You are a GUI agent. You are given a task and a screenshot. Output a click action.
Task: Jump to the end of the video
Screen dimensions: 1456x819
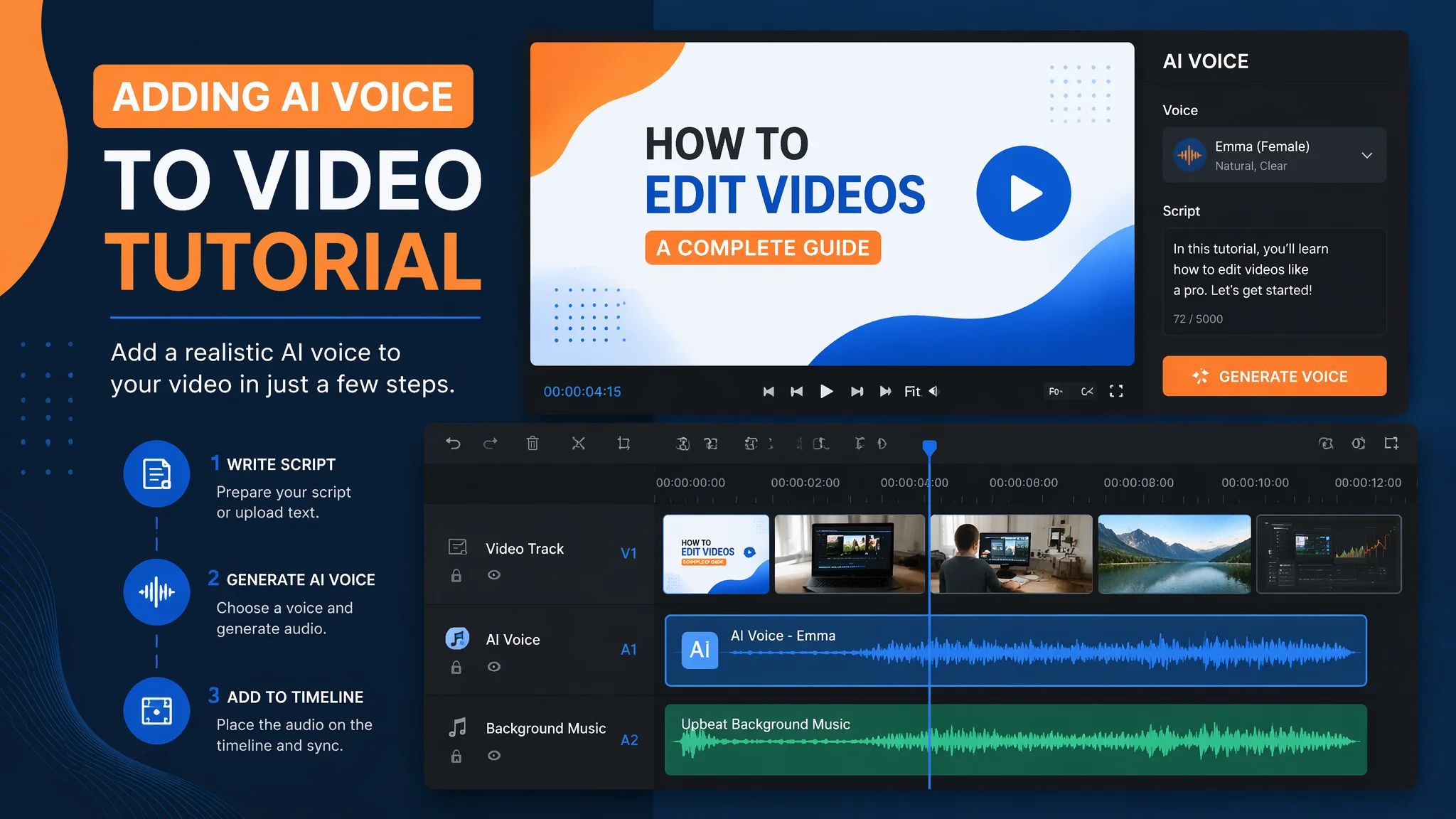(x=885, y=391)
